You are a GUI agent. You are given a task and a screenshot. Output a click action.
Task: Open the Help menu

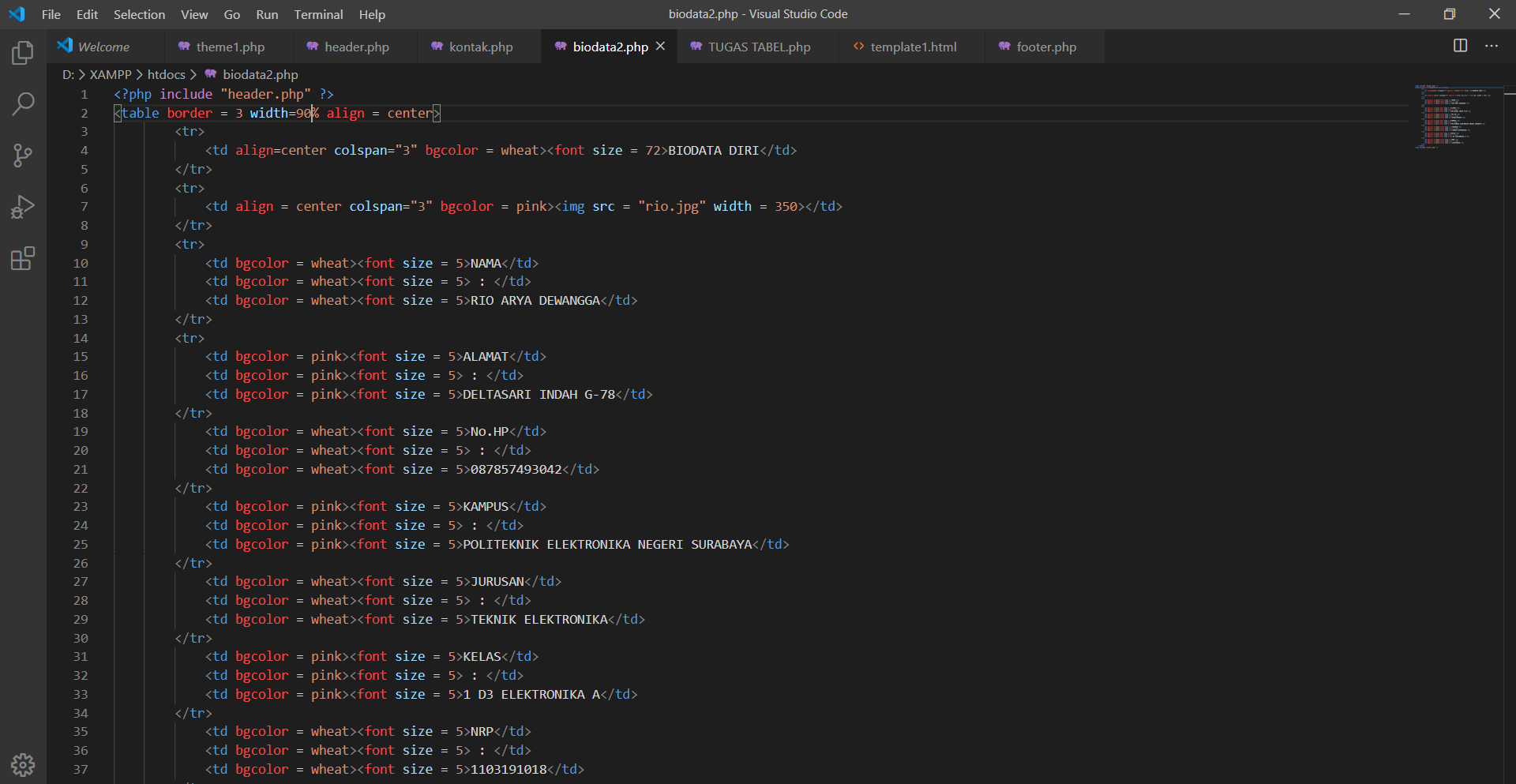(x=372, y=14)
